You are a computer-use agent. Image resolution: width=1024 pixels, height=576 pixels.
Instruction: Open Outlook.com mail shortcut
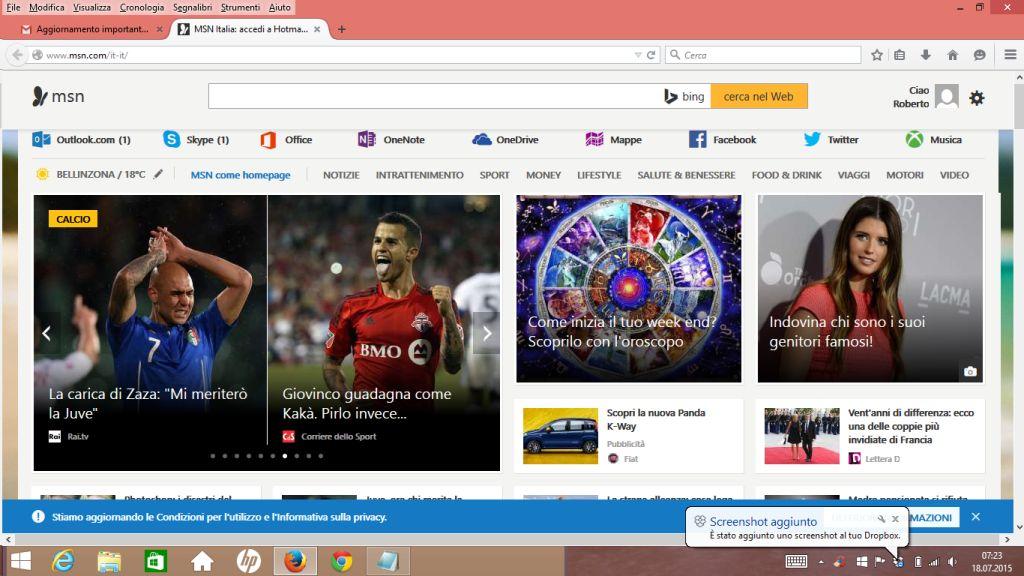82,140
